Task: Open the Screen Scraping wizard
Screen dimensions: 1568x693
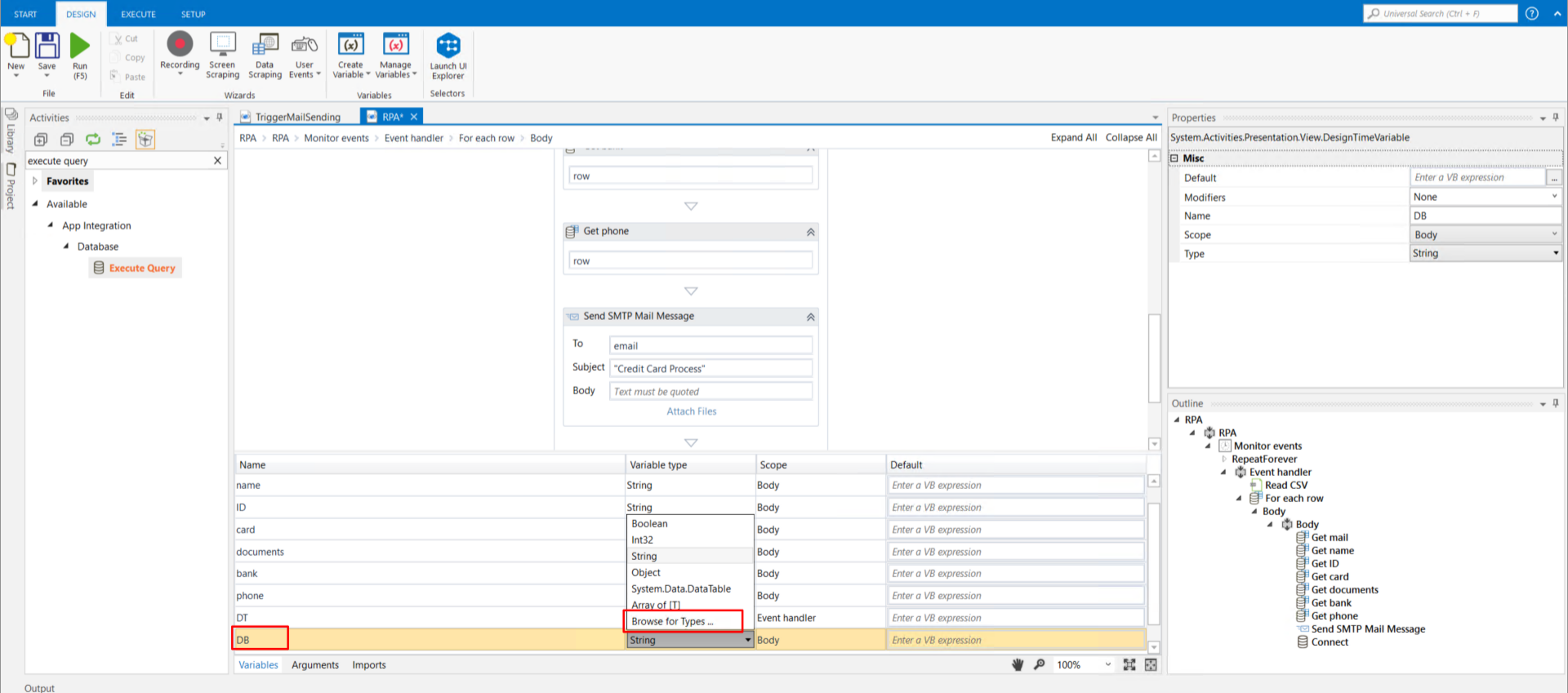Action: pos(222,45)
